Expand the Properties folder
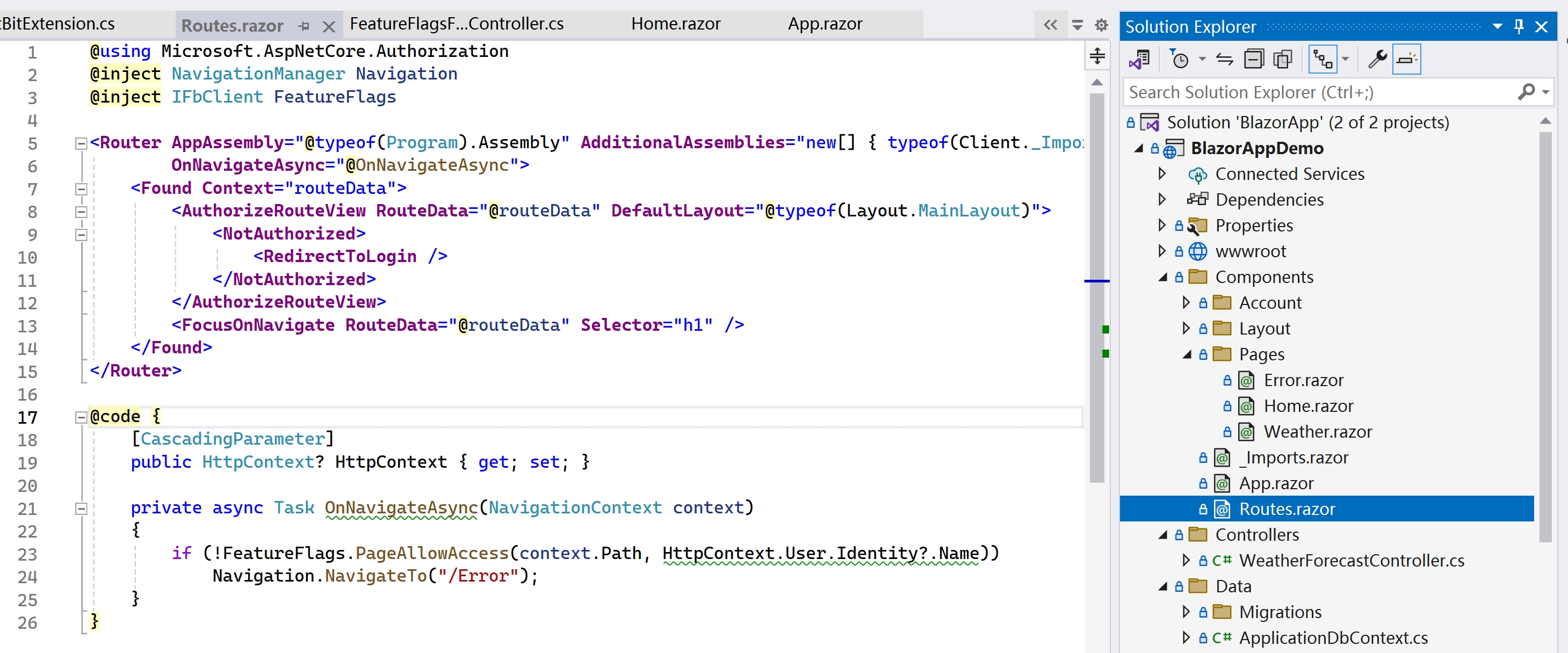Viewport: 1568px width, 653px height. [x=1161, y=226]
